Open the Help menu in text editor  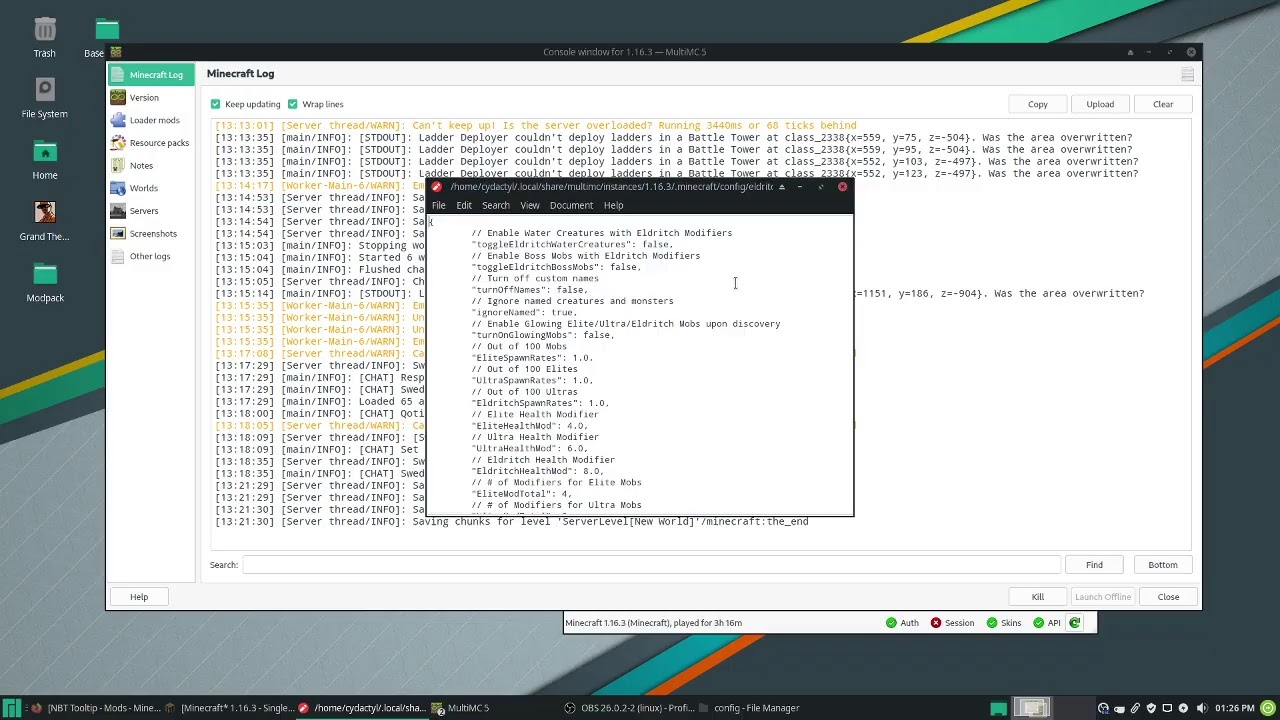point(613,205)
